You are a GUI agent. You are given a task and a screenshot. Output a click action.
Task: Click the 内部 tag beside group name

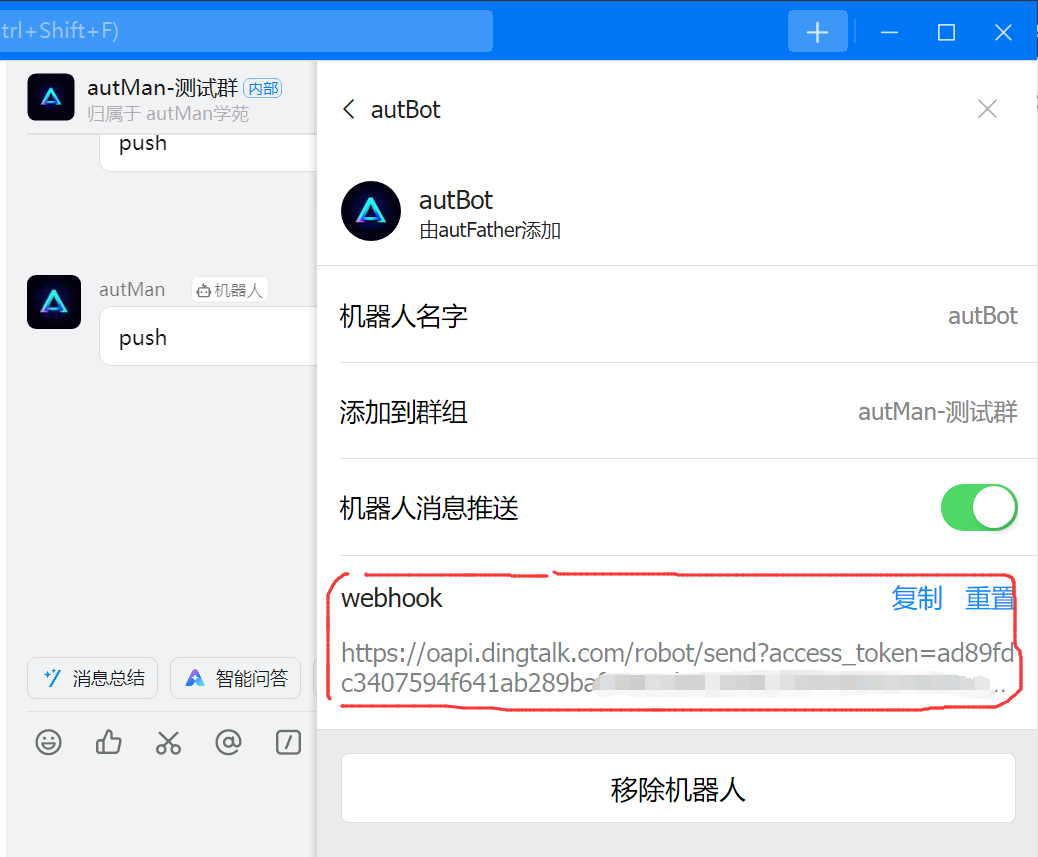(263, 88)
